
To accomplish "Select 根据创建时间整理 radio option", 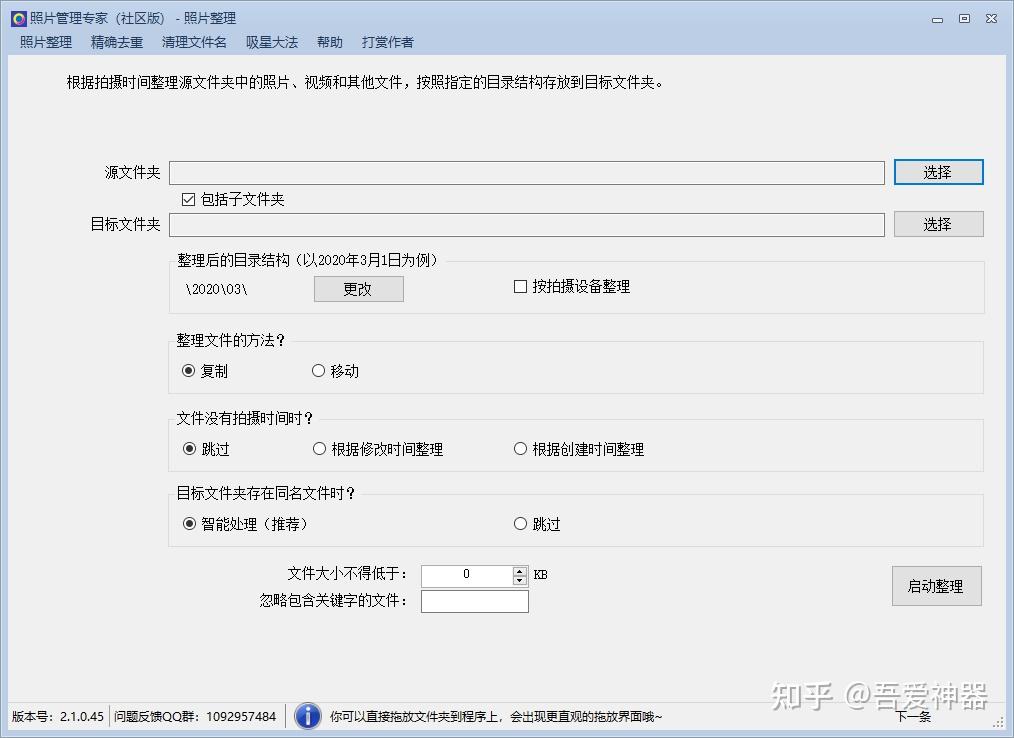I will click(x=520, y=448).
